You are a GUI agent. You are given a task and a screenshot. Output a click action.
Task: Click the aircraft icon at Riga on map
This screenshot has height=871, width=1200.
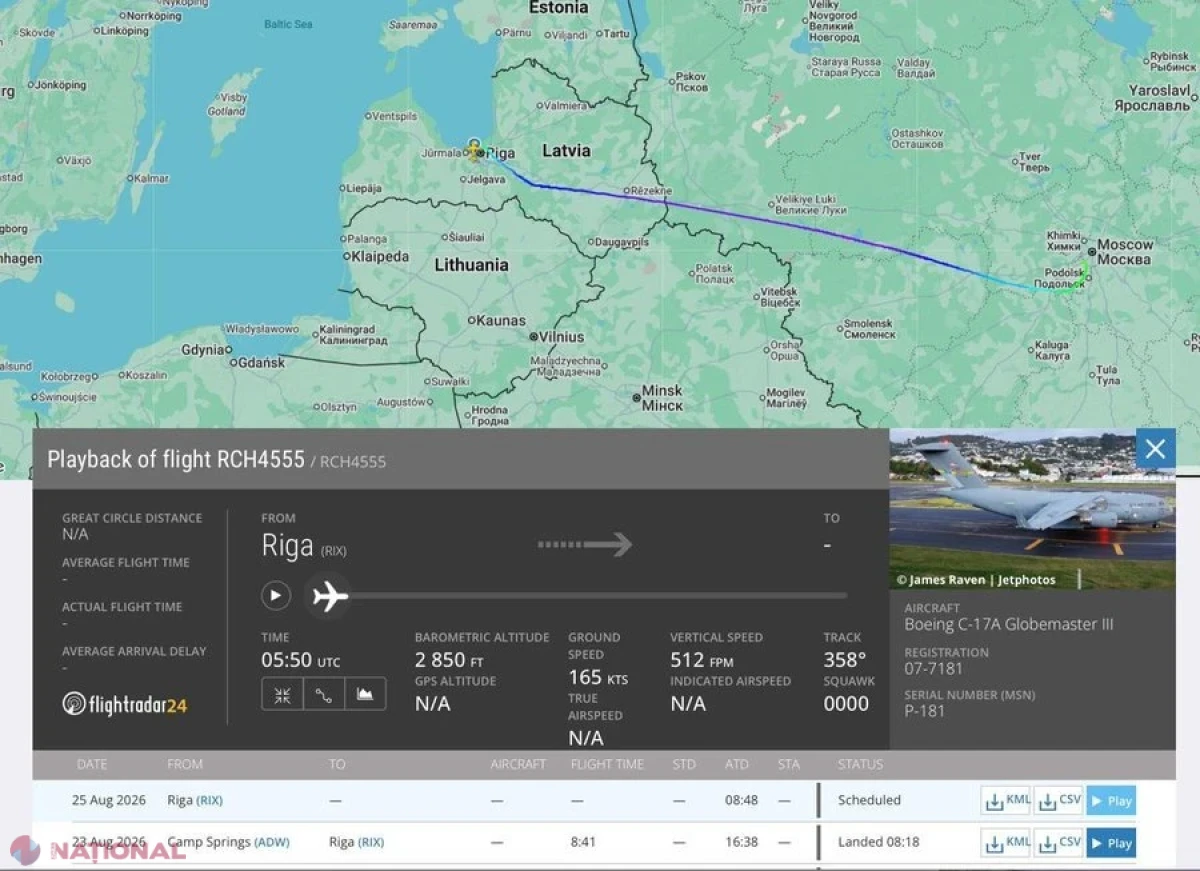pyautogui.click(x=473, y=150)
